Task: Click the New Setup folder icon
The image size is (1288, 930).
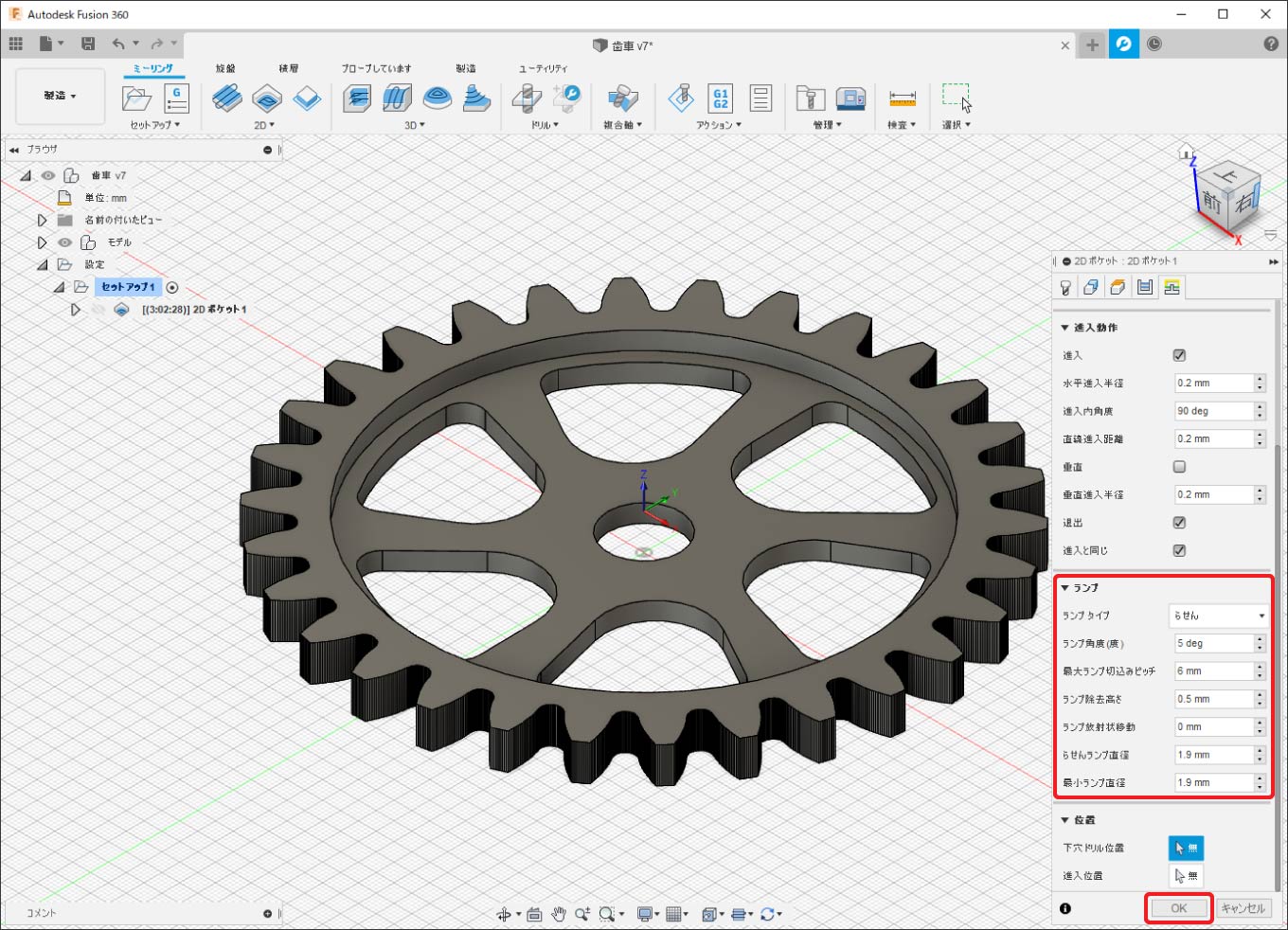Action: [x=136, y=98]
